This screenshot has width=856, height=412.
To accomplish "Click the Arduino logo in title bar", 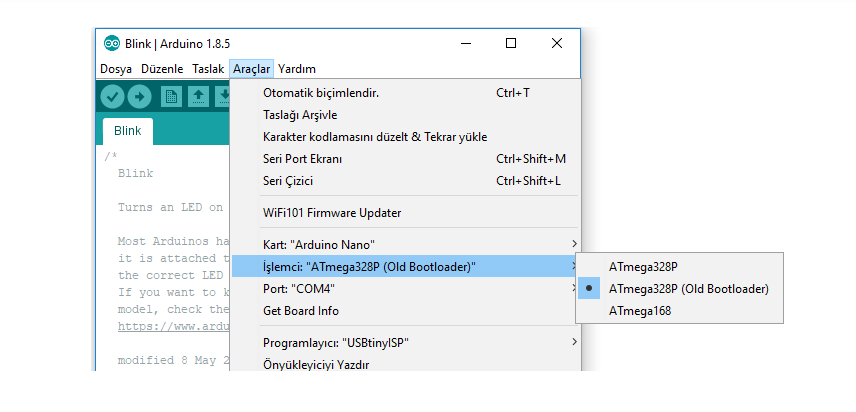I will (x=111, y=43).
